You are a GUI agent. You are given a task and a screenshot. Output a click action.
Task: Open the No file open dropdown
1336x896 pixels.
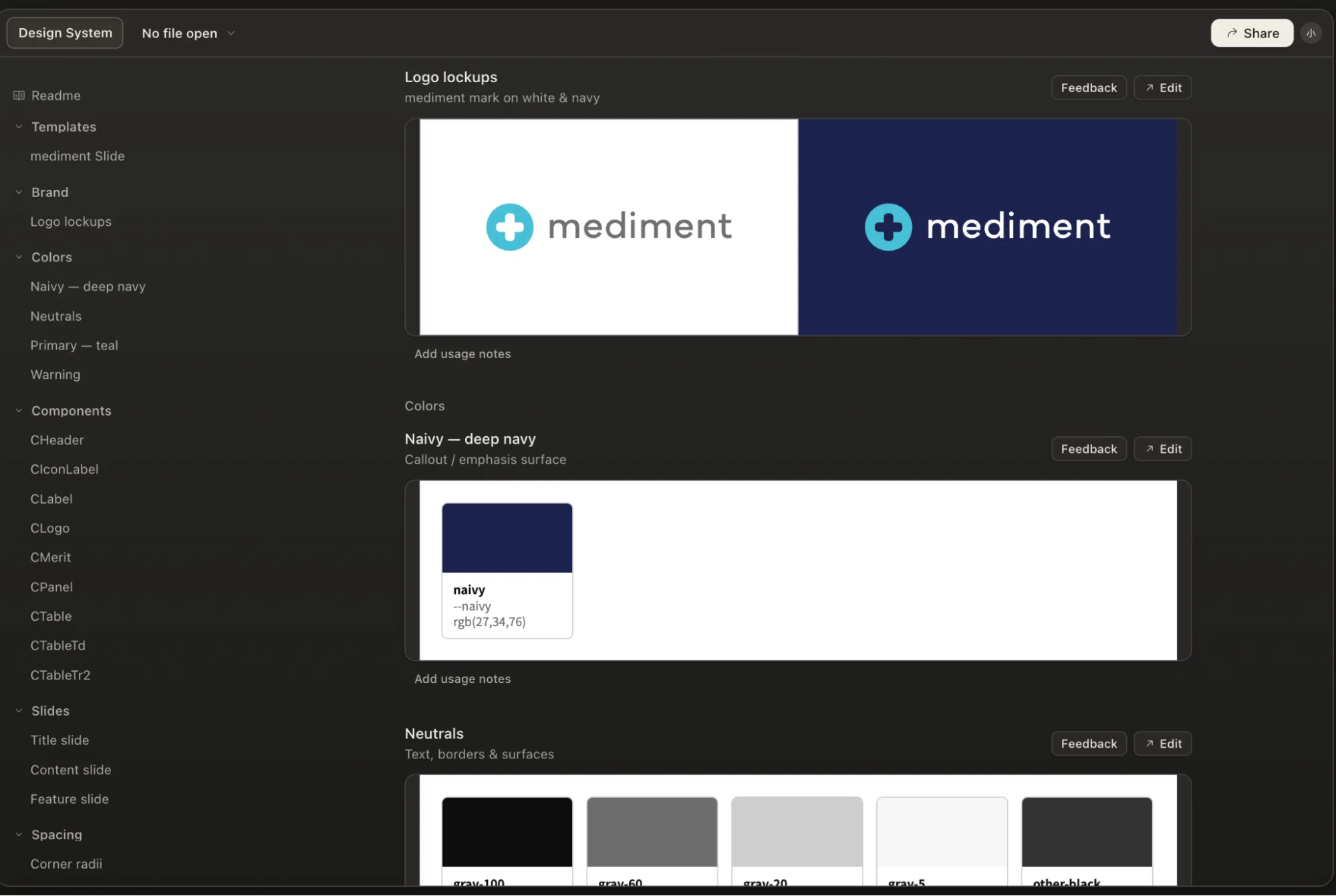point(188,33)
